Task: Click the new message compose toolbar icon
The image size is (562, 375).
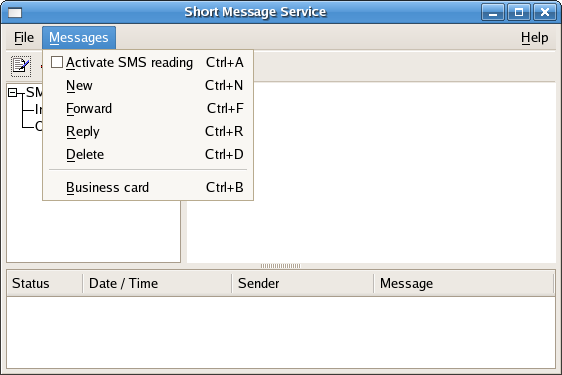Action: pyautogui.click(x=21, y=66)
